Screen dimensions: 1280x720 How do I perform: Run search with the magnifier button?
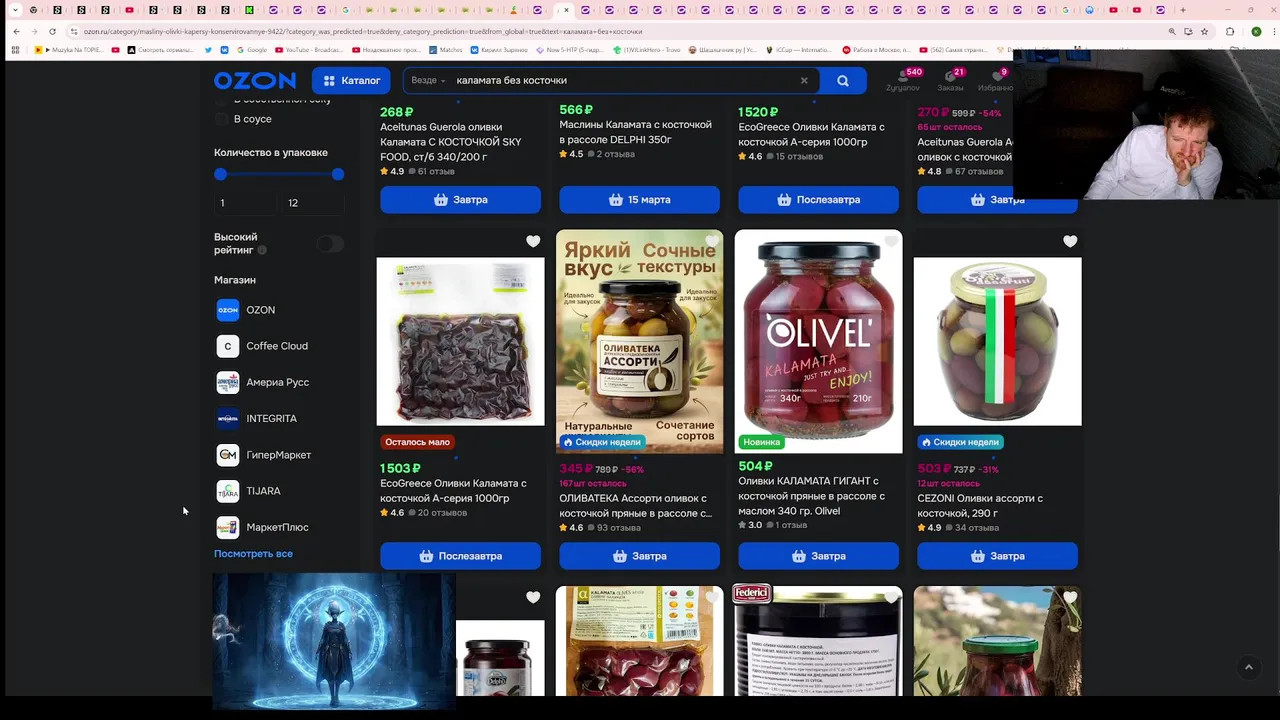tap(843, 80)
